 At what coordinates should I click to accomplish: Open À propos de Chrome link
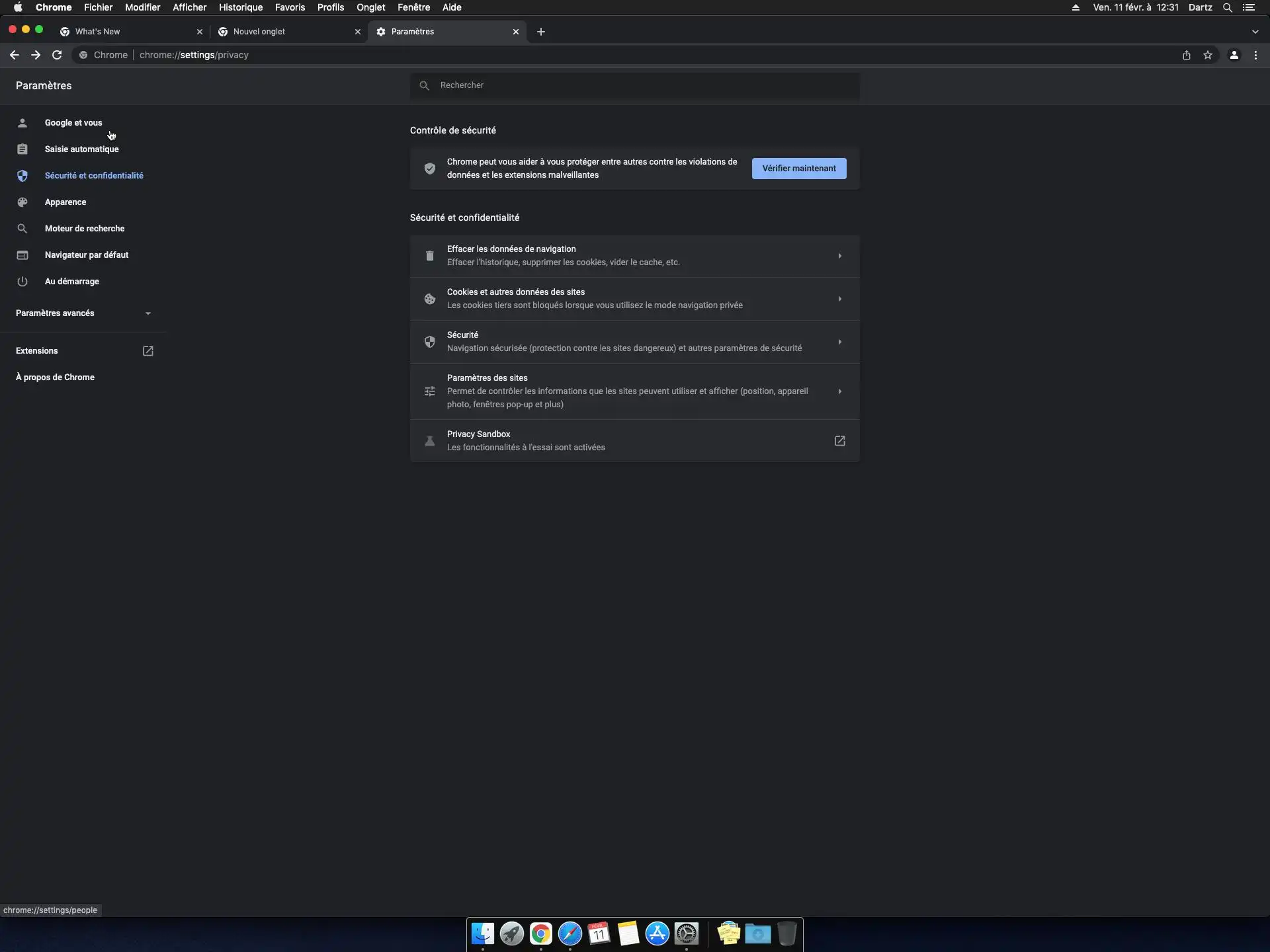pos(55,377)
